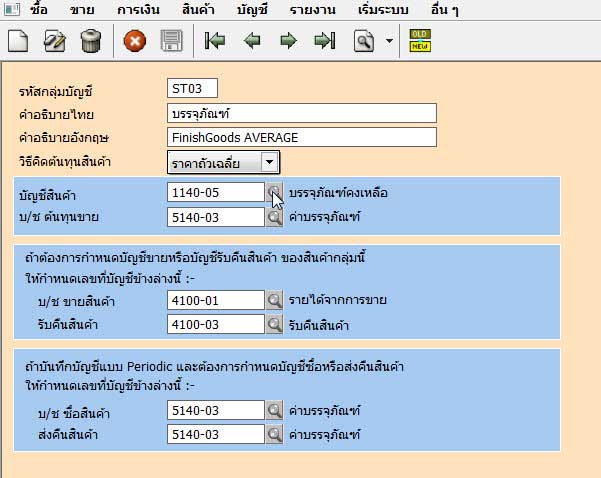Click the บ/ช ซื้อสินค้า code field
Image resolution: width=601 pixels, height=478 pixels.
tap(216, 410)
